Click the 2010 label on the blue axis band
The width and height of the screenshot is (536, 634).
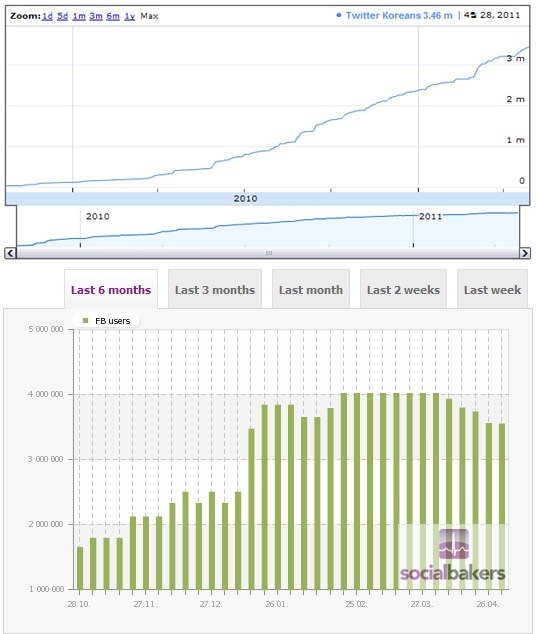[x=245, y=199]
